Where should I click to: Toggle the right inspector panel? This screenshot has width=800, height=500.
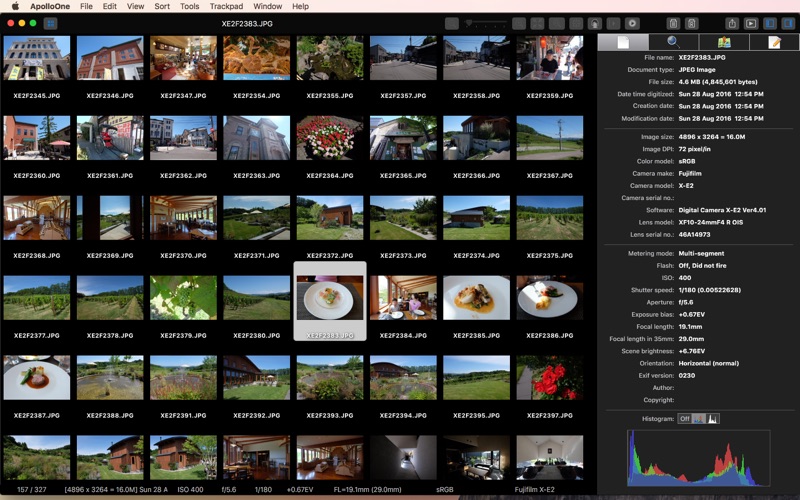pos(788,22)
